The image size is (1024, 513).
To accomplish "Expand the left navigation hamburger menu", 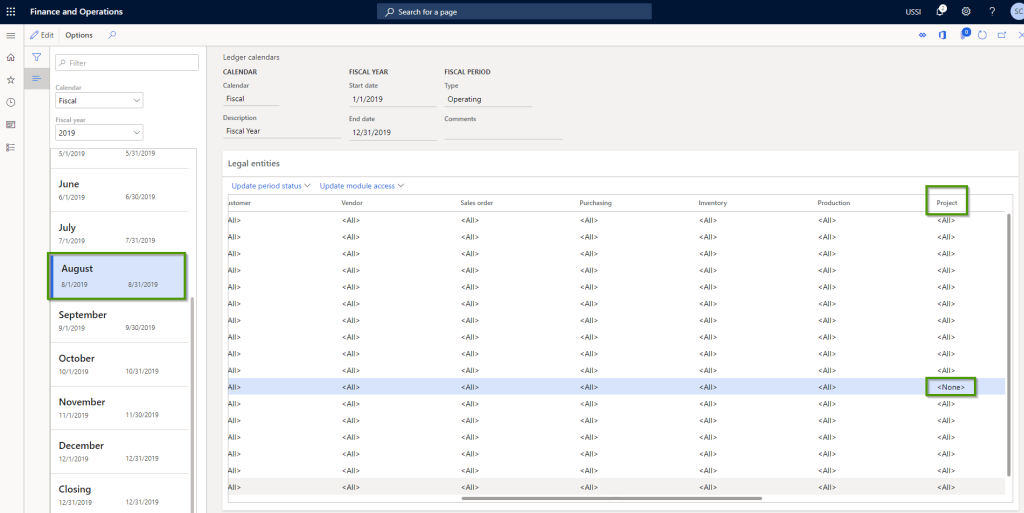I will 11,35.
